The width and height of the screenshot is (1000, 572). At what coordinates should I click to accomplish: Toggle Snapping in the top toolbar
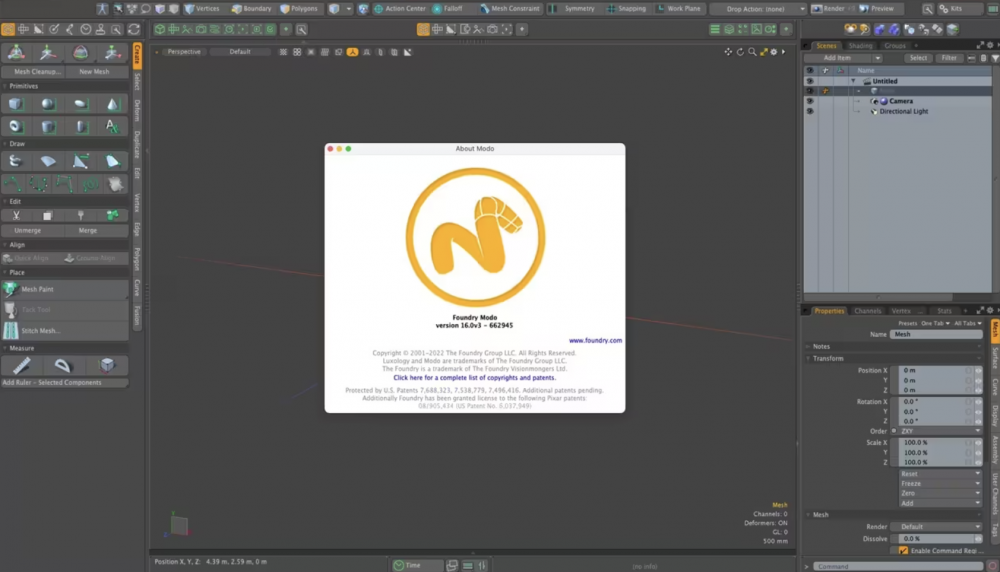(626, 9)
